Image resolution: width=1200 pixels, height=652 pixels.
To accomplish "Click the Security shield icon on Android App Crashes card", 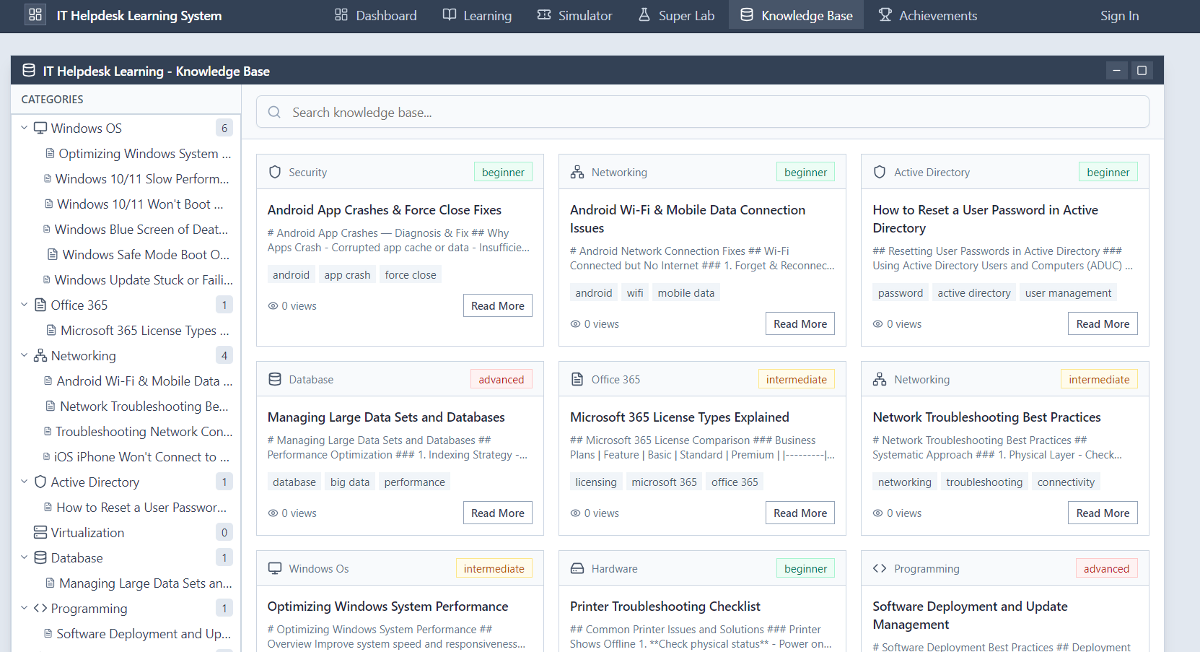I will 275,172.
